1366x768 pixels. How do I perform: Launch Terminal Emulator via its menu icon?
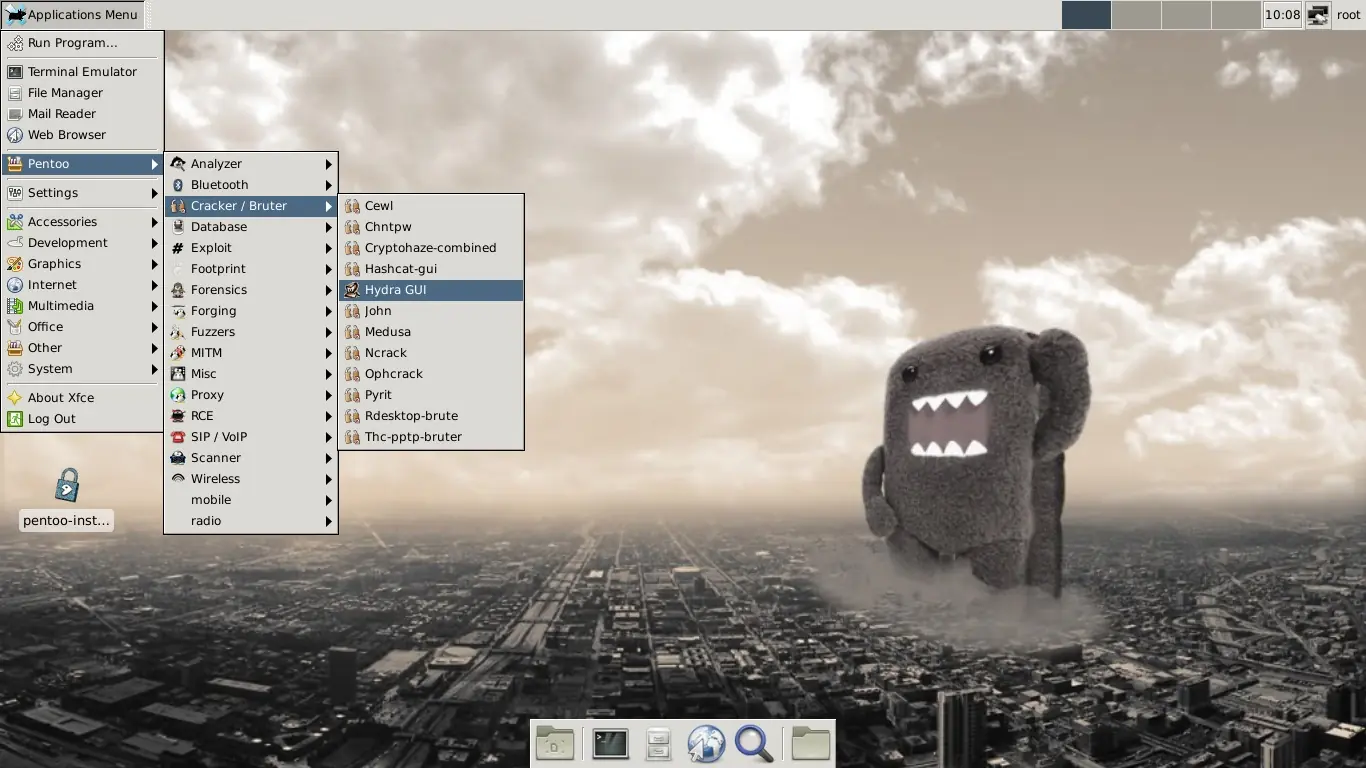point(15,72)
